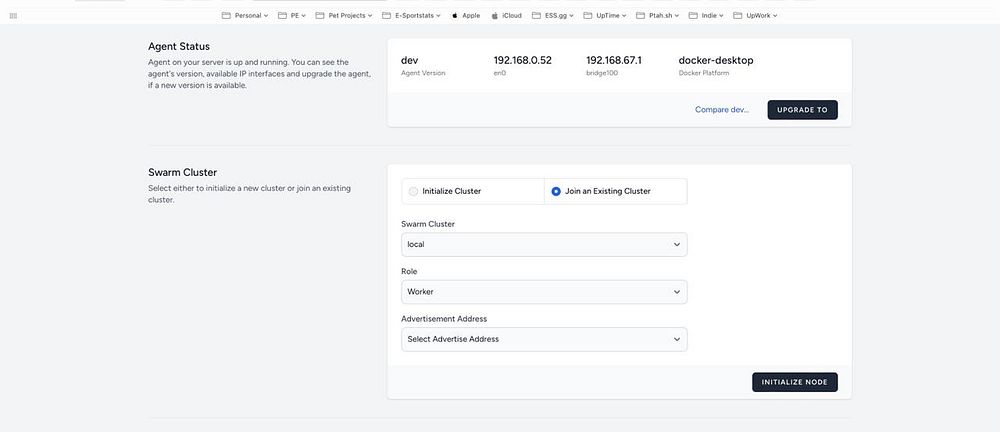Expand the Swarm Cluster dropdown

(x=544, y=244)
